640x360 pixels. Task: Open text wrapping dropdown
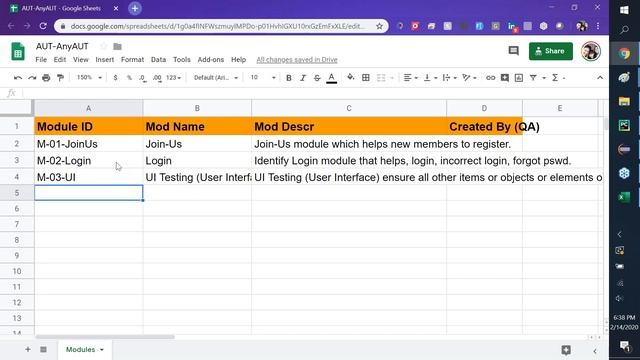pos(449,78)
